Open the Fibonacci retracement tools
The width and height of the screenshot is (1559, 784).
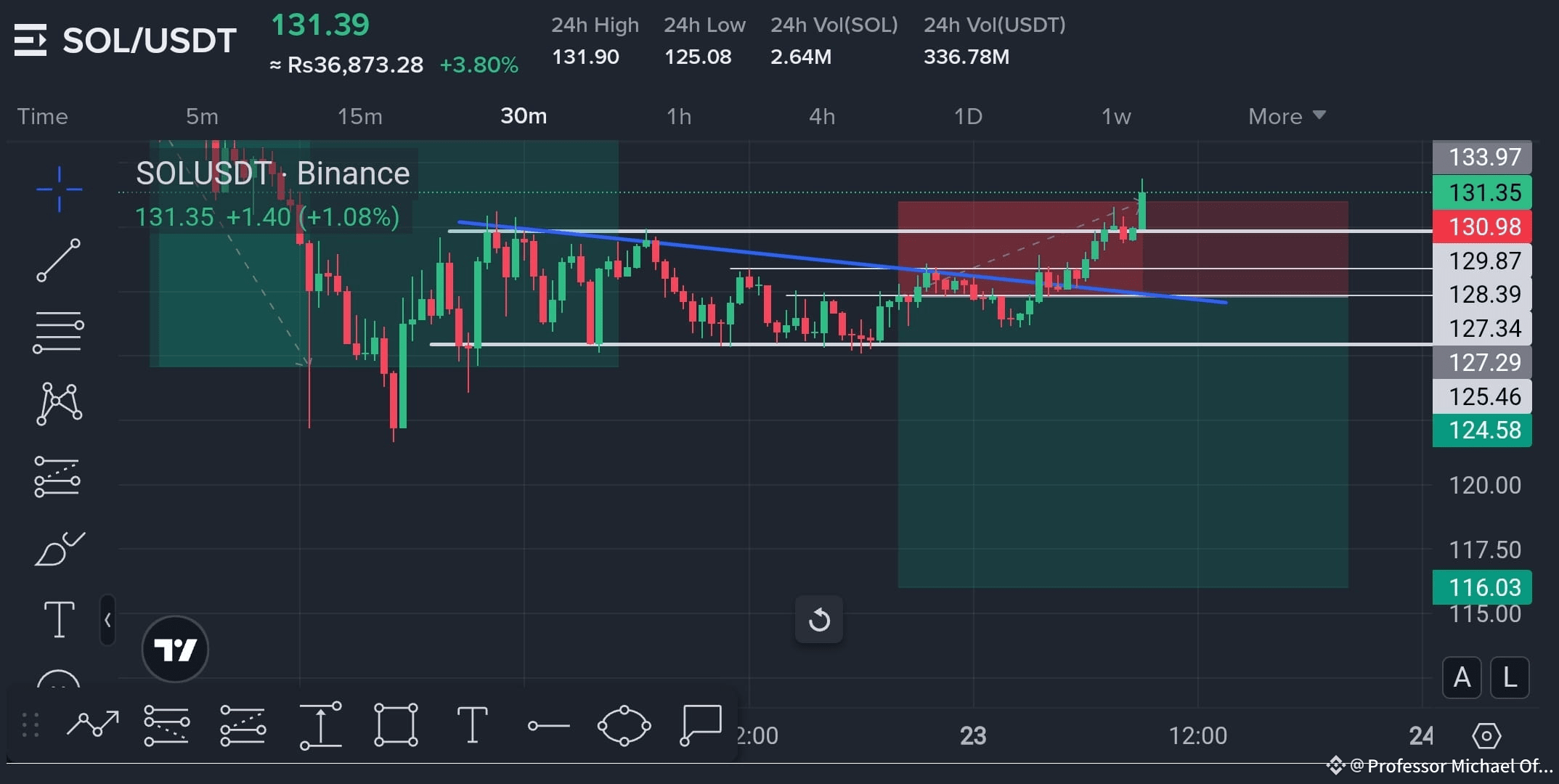[58, 332]
